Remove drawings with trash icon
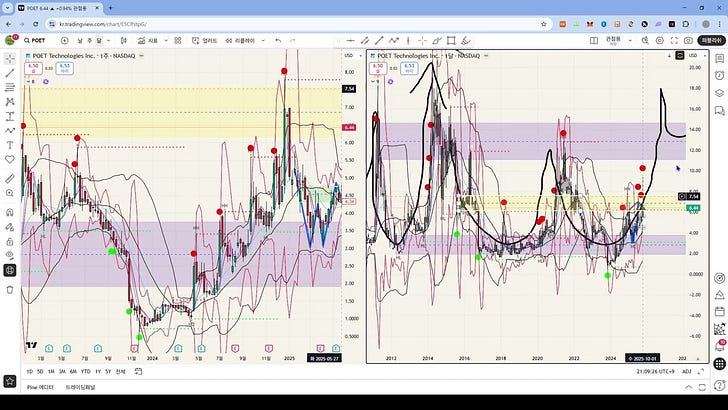 pos(10,290)
